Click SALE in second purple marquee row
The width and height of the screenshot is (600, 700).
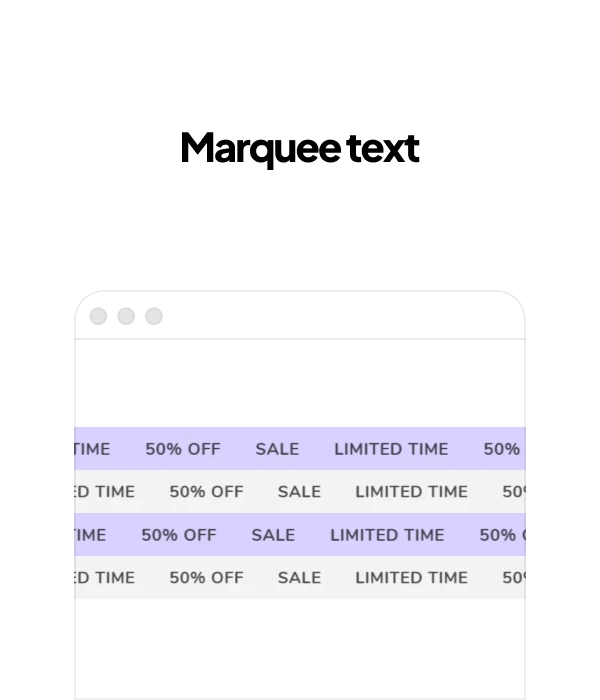[273, 535]
